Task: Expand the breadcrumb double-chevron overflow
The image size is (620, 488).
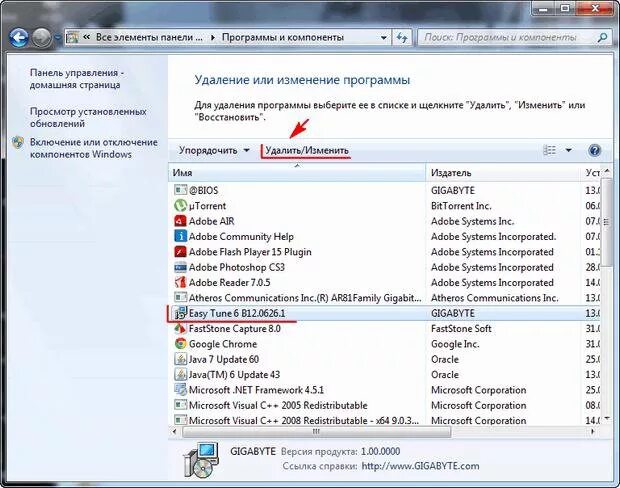Action: (x=86, y=38)
